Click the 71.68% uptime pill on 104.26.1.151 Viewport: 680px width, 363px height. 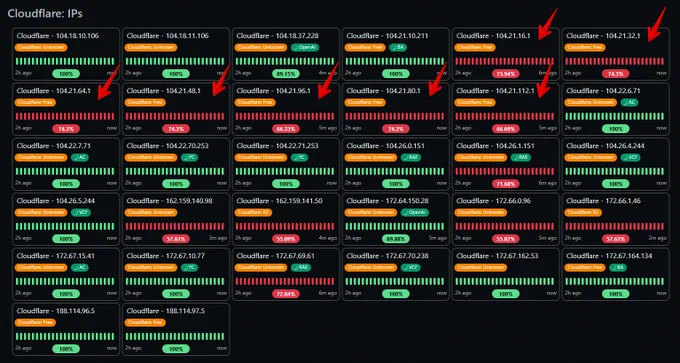[506, 184]
